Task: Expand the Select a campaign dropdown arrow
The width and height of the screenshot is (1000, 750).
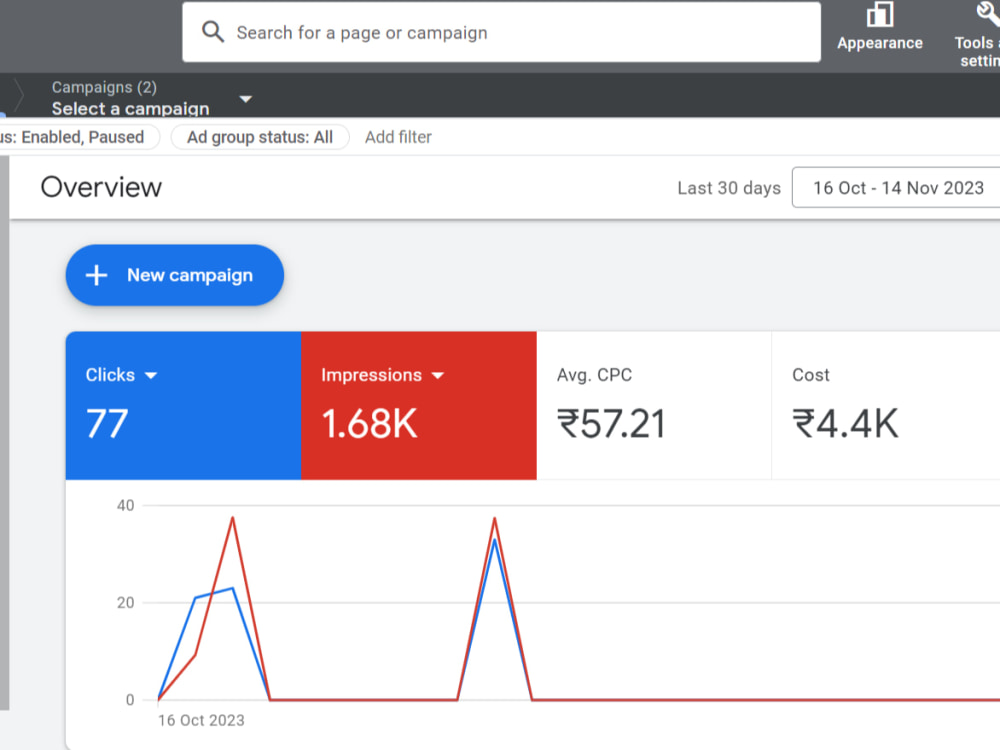Action: pyautogui.click(x=246, y=99)
